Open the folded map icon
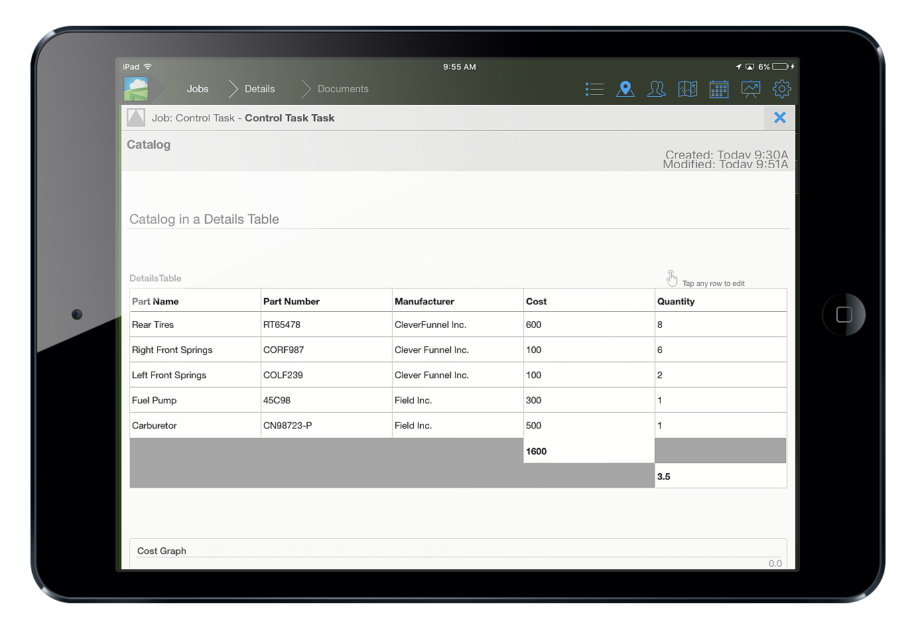This screenshot has width=920, height=633. (x=688, y=89)
